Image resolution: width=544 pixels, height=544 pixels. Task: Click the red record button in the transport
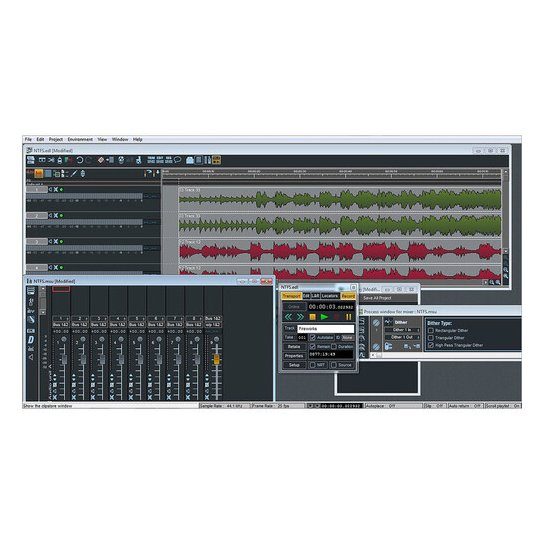(337, 317)
